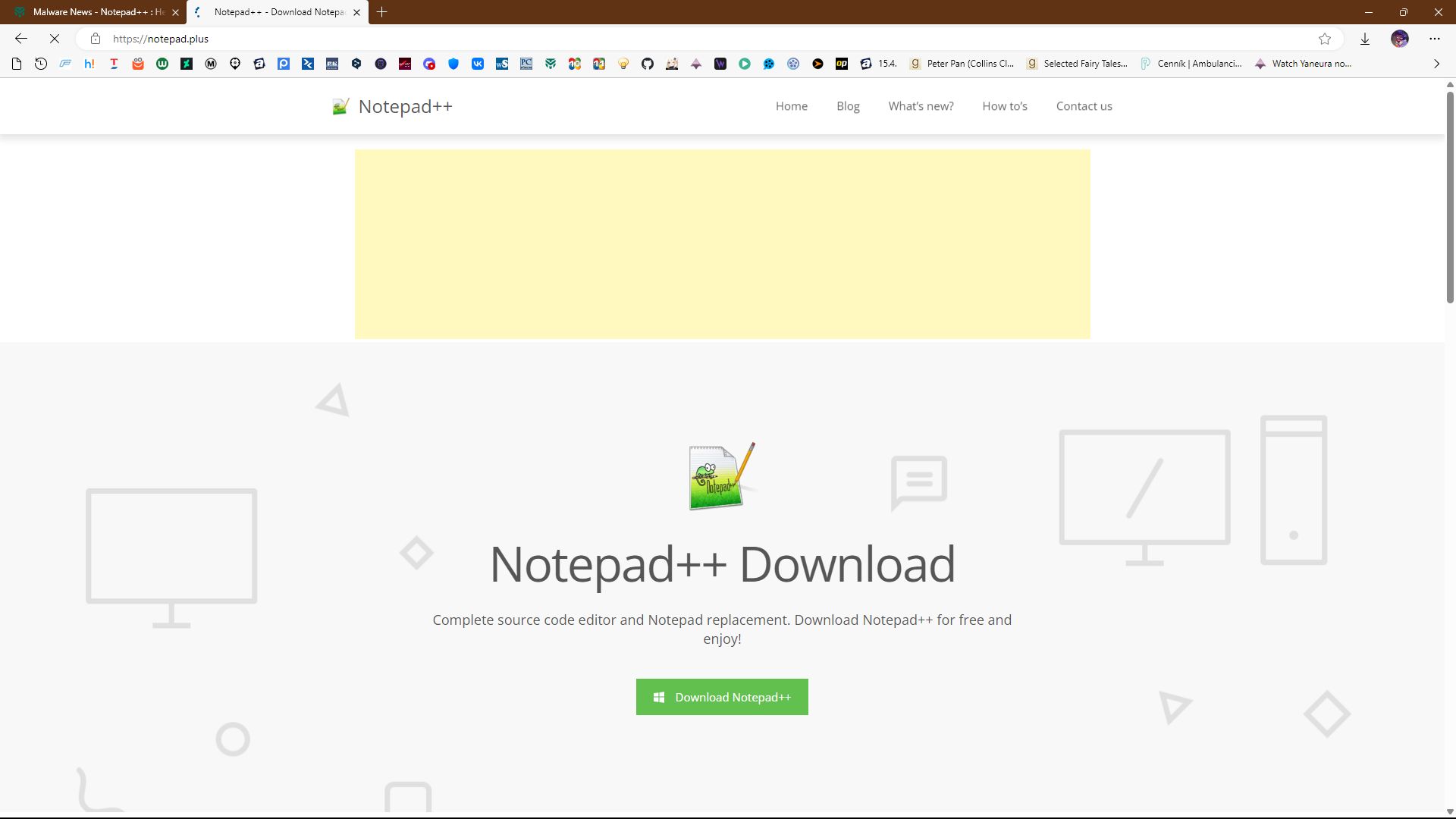Click the green Download Notepad++ button

pos(722,697)
